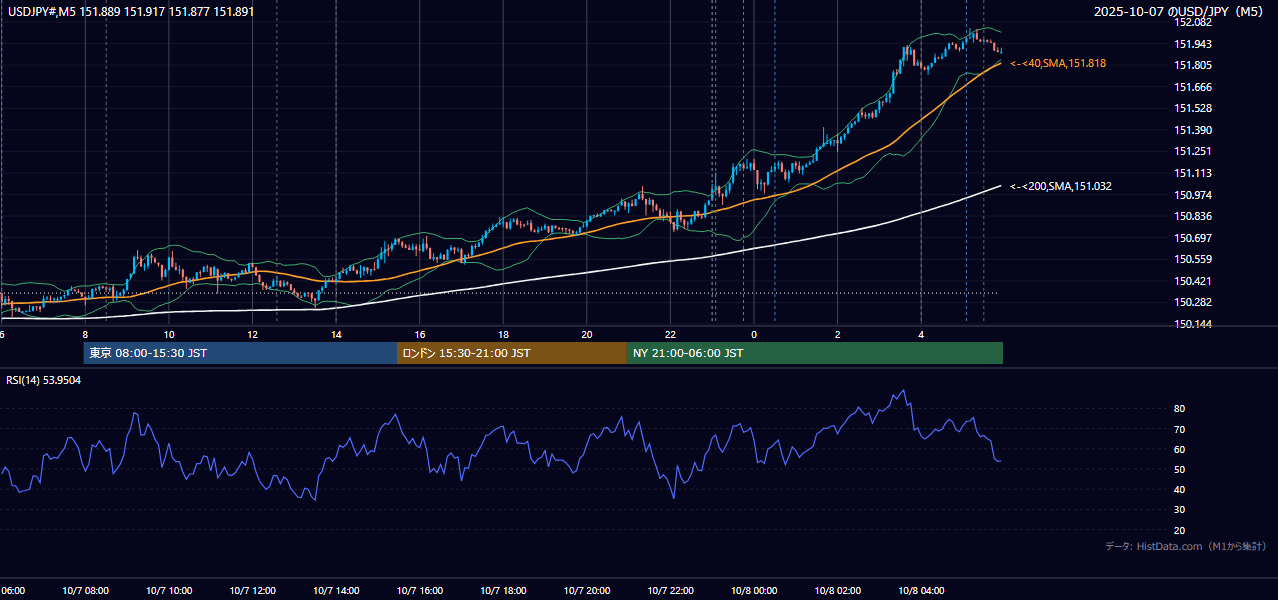The height and width of the screenshot is (600, 1278).
Task: Click hour label 16 under price chart
Action: coord(420,334)
